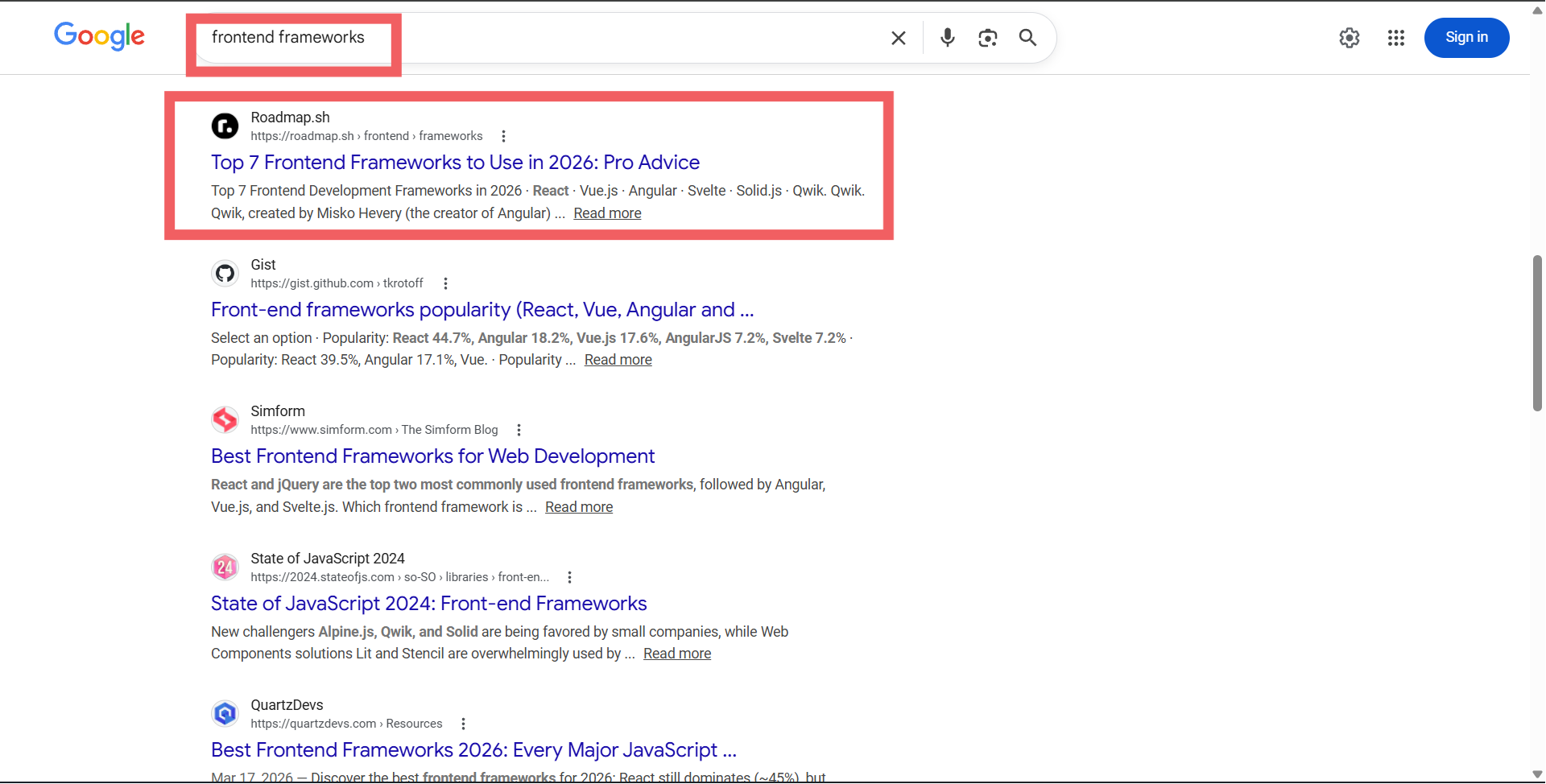This screenshot has width=1546, height=784.
Task: Open more options for Roadmap.sh result
Action: point(503,136)
